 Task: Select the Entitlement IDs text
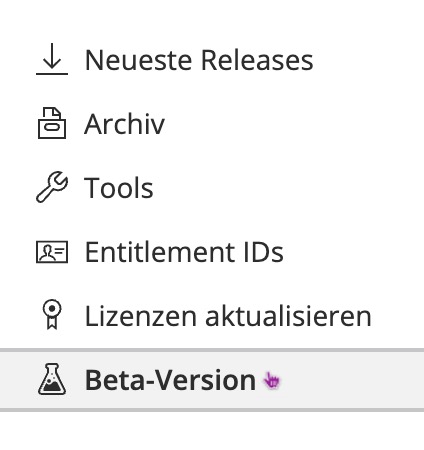click(184, 252)
